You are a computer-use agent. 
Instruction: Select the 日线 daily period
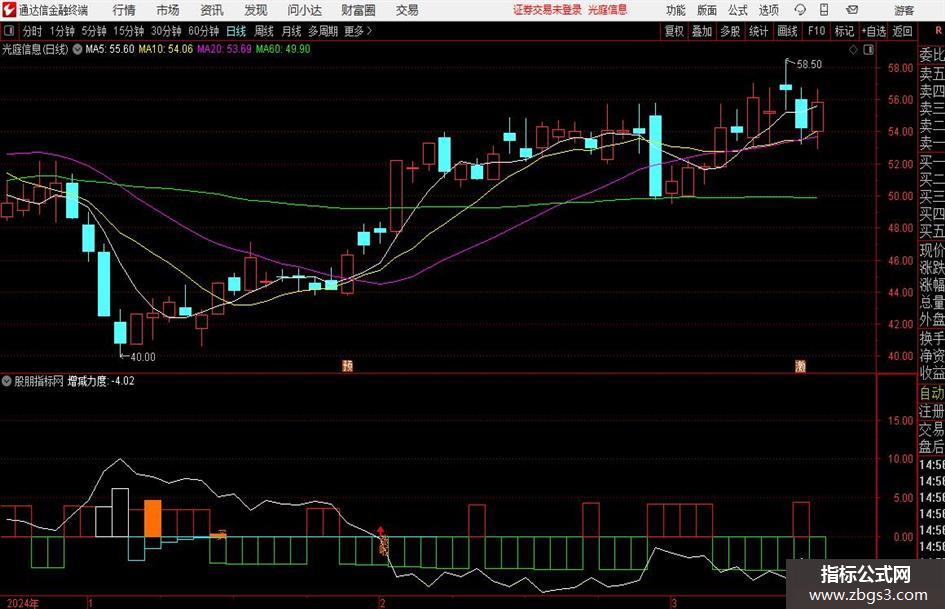point(236,31)
